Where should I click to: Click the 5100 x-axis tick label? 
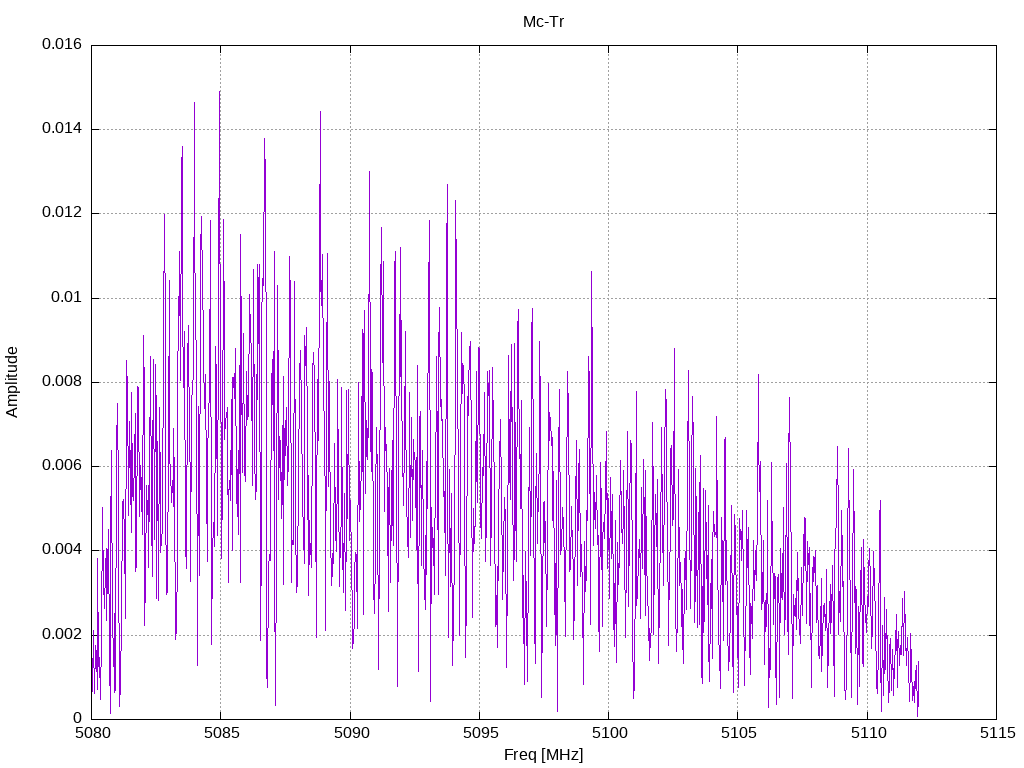pyautogui.click(x=609, y=733)
